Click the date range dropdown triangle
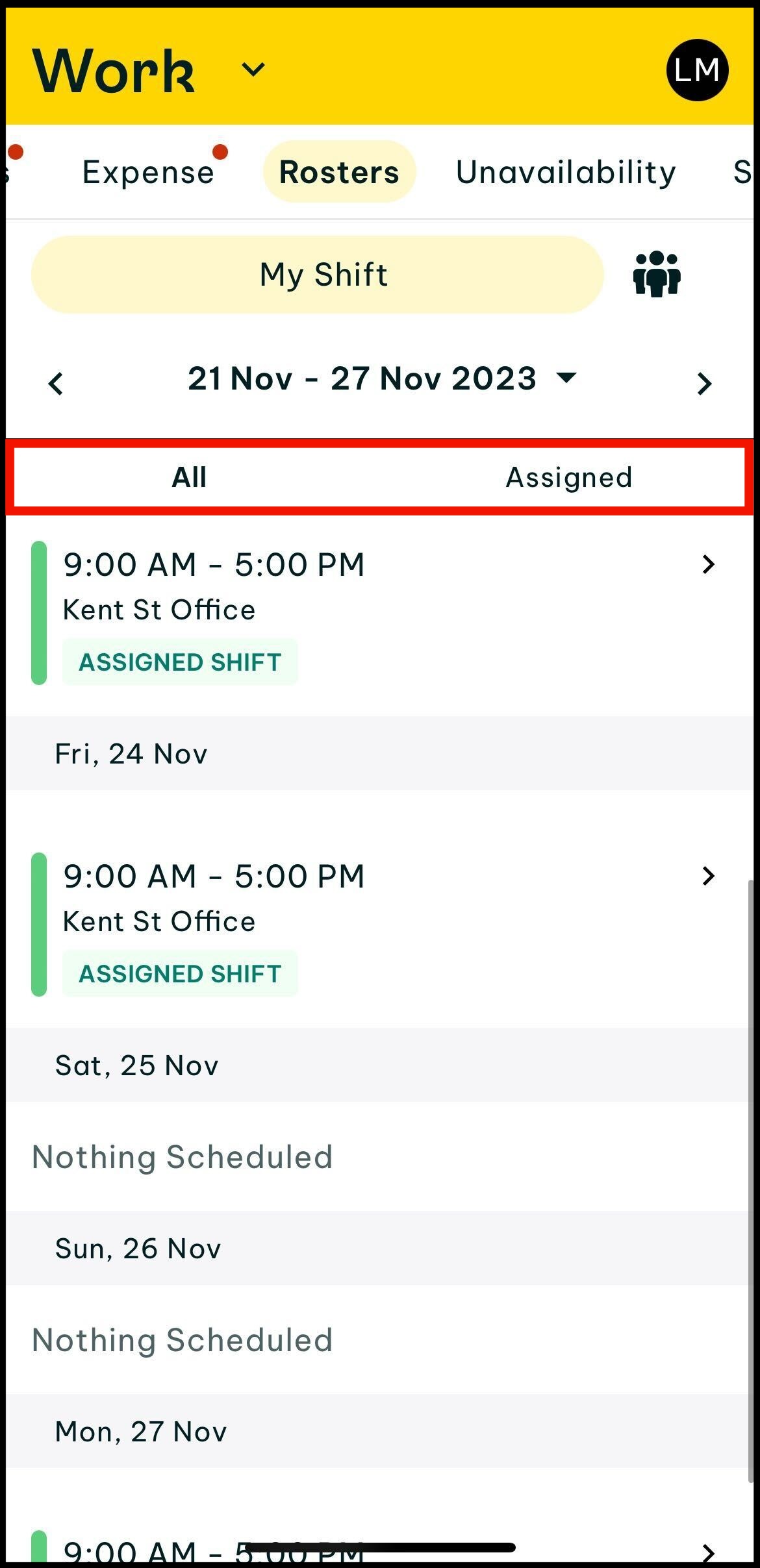 click(566, 377)
